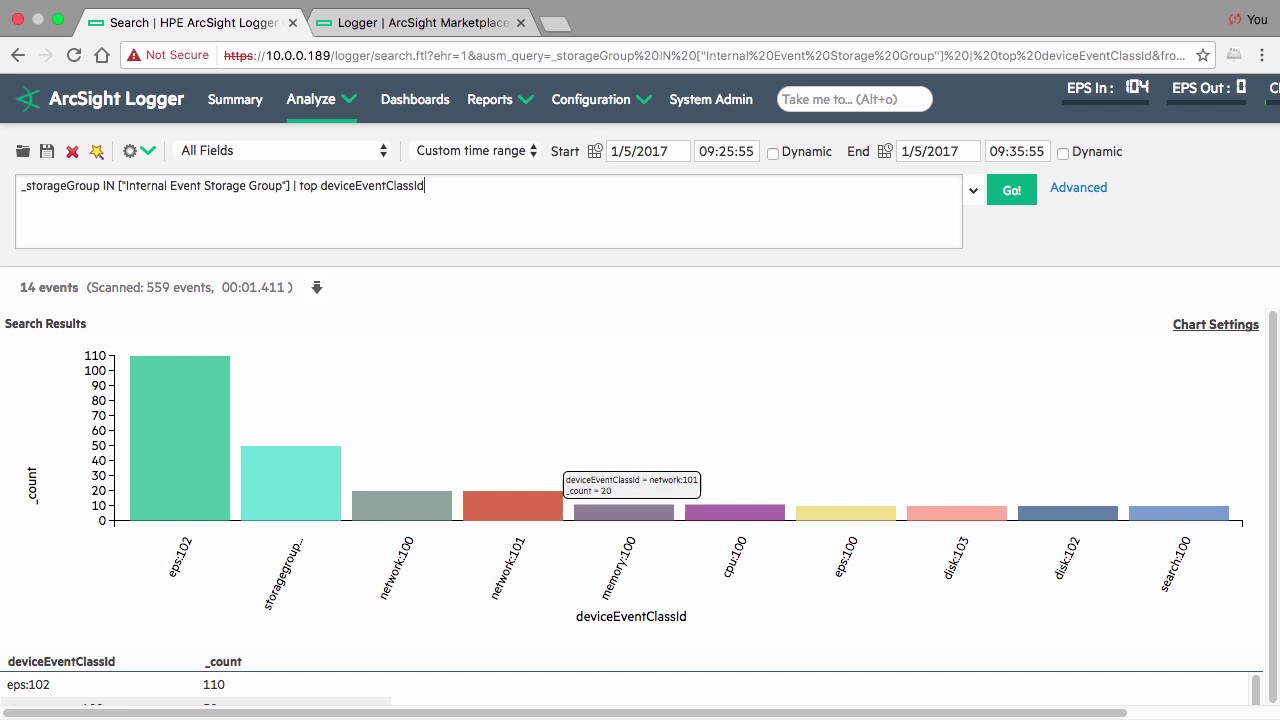Run the search with the Go! button
1280x720 pixels.
(x=1011, y=190)
